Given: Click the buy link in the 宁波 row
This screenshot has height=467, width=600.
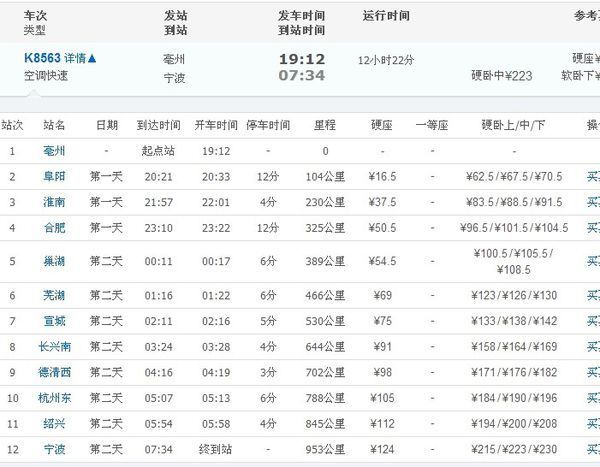Looking at the screenshot, I should 593,449.
